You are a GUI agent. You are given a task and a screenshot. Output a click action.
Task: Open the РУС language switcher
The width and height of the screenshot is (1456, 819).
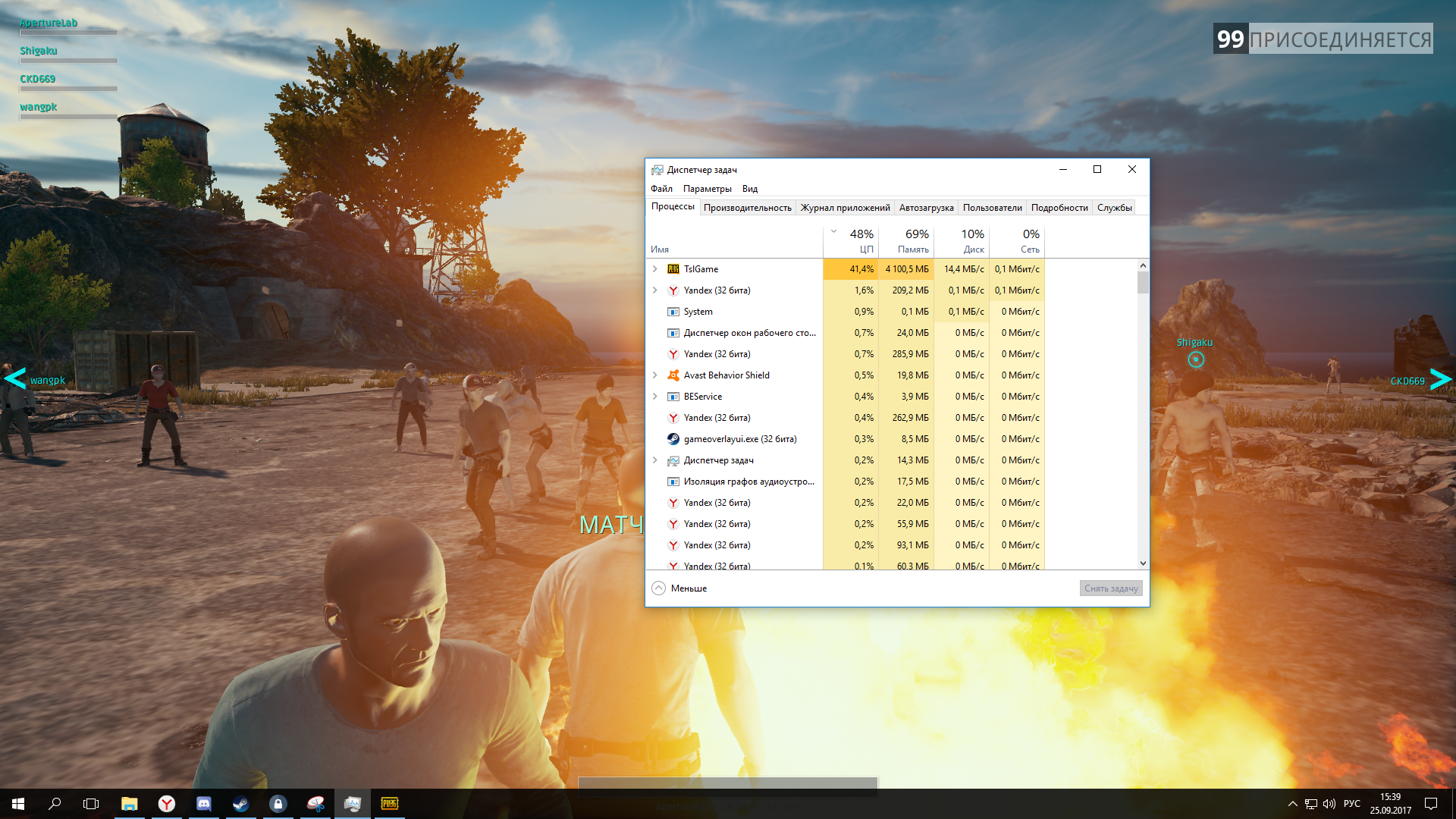point(1352,804)
